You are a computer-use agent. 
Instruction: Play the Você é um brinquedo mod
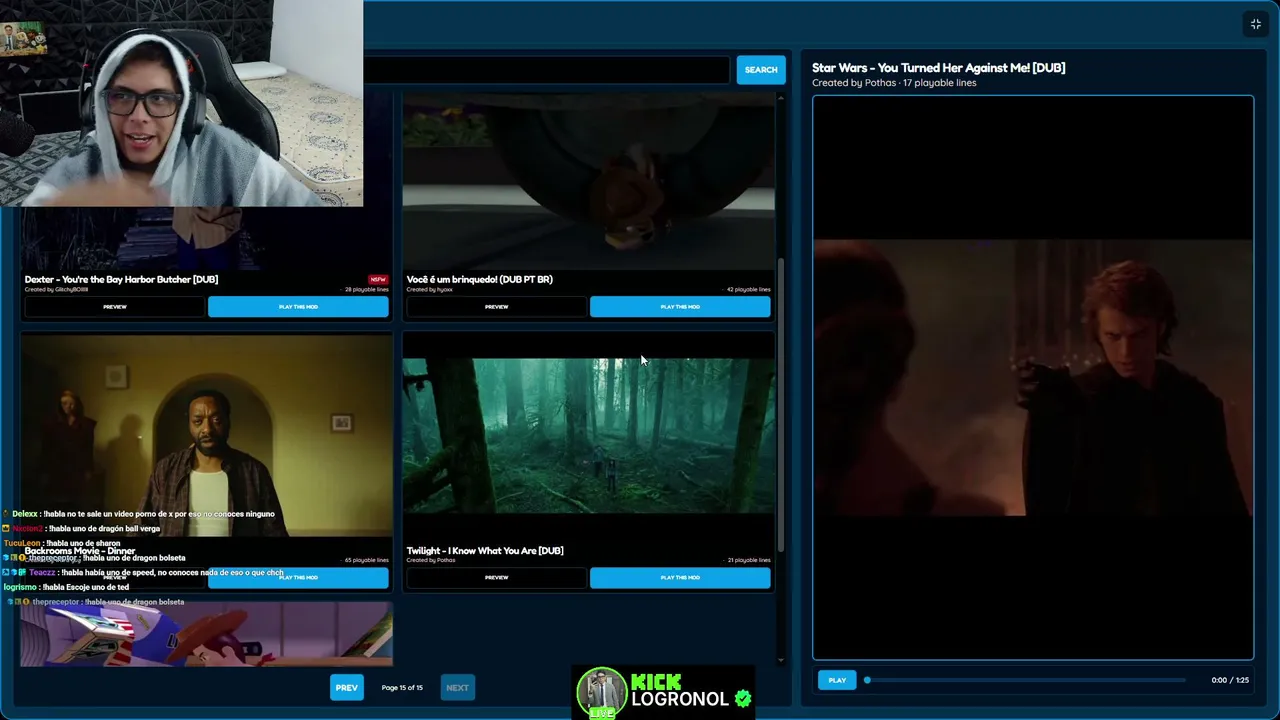[x=680, y=307]
